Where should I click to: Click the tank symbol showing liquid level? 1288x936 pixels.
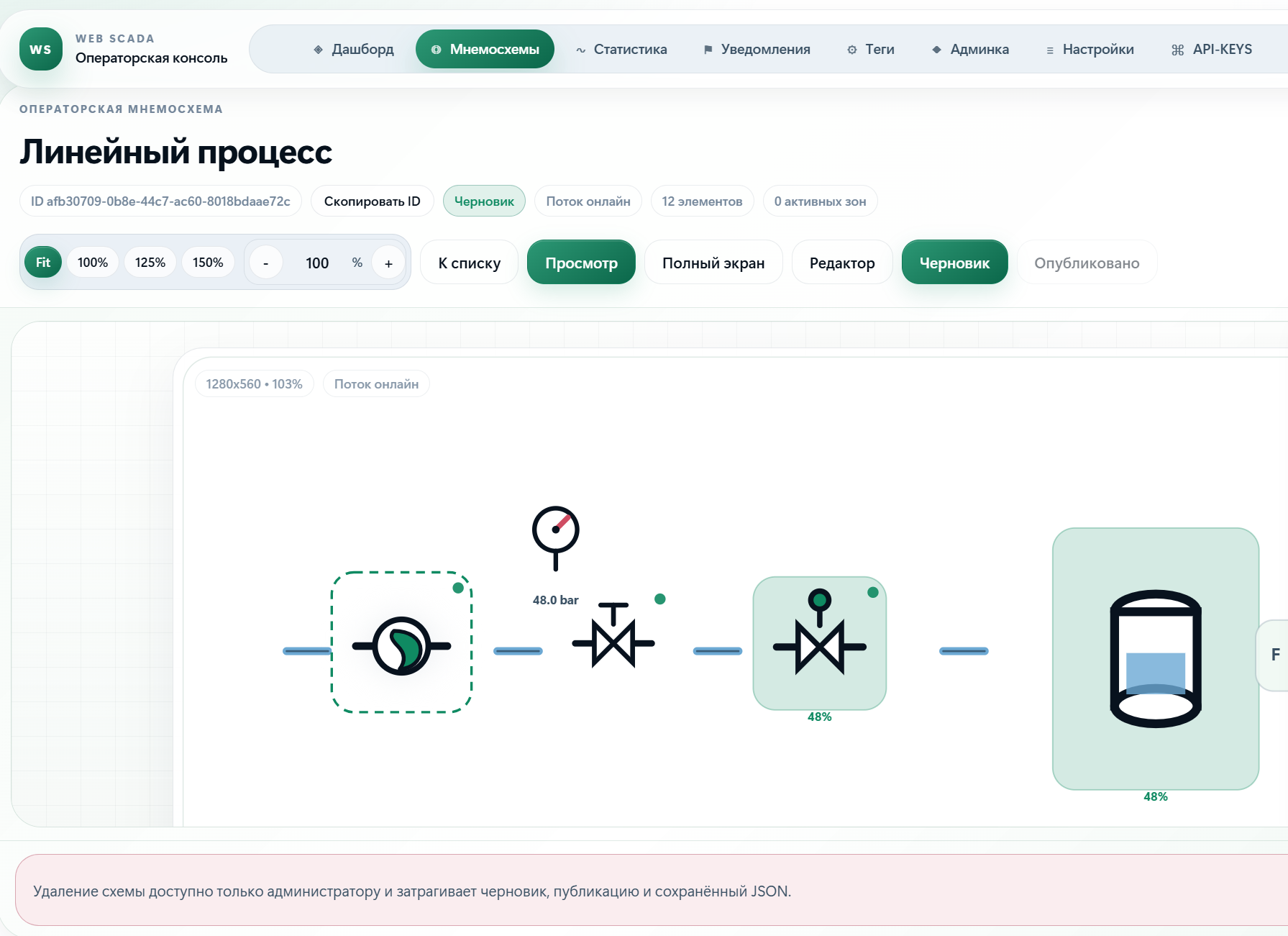coord(1155,658)
